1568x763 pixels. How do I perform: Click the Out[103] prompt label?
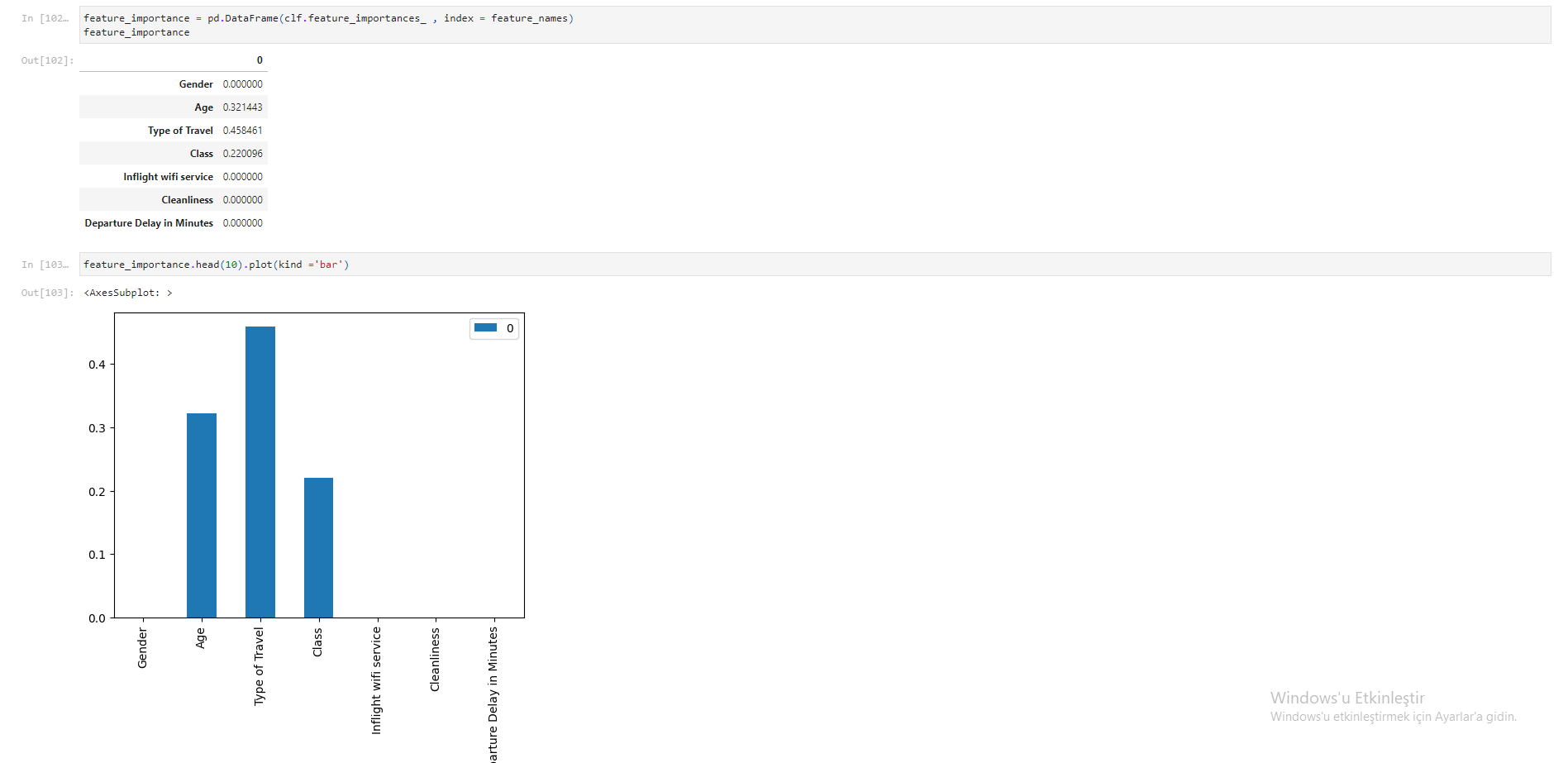coord(46,292)
